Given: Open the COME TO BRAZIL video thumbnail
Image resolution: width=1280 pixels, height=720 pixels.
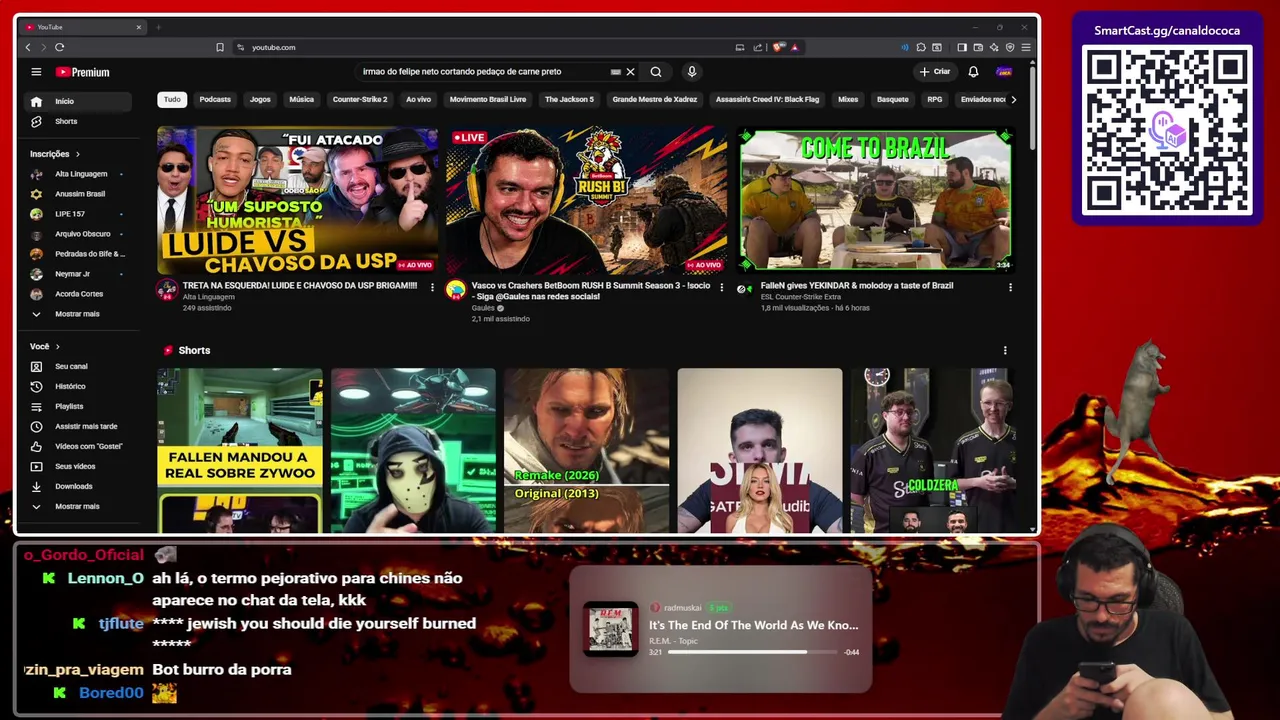Looking at the screenshot, I should (875, 199).
